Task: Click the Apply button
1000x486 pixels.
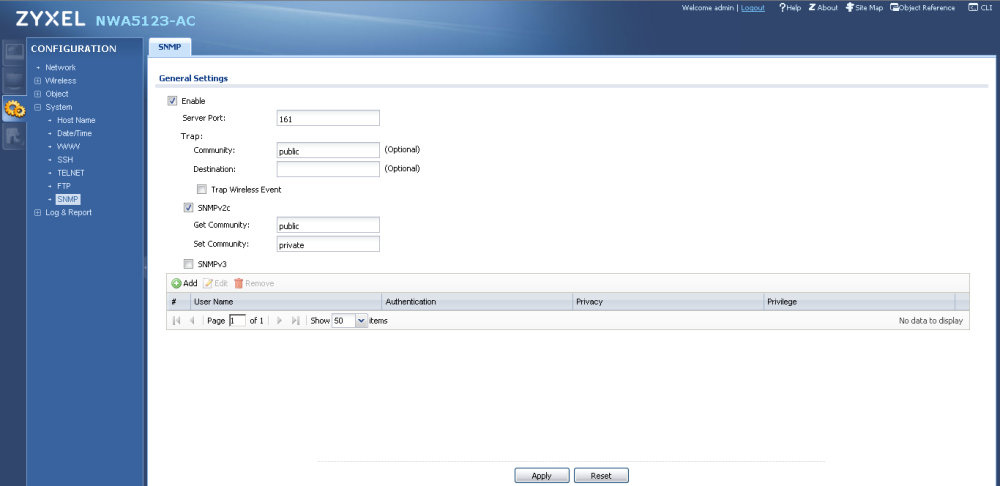Action: tap(541, 475)
